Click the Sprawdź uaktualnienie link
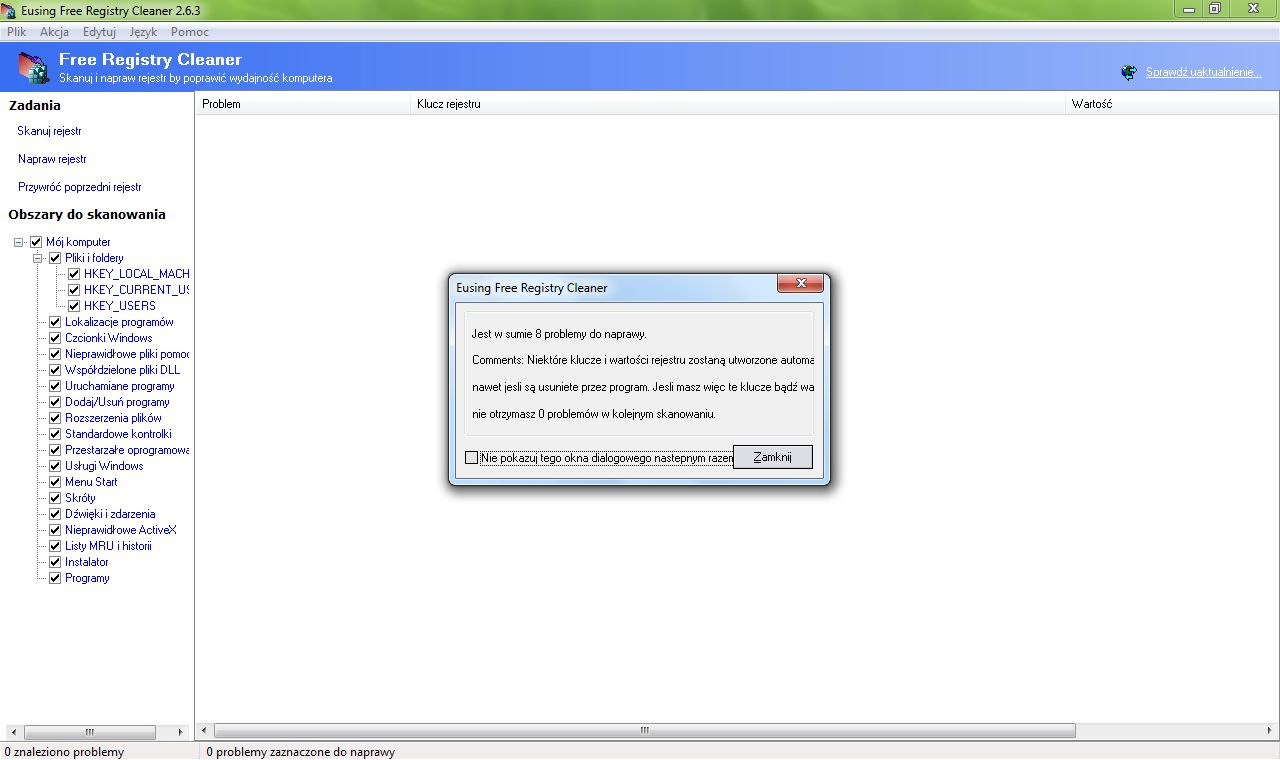This screenshot has height=760, width=1280. point(1204,72)
